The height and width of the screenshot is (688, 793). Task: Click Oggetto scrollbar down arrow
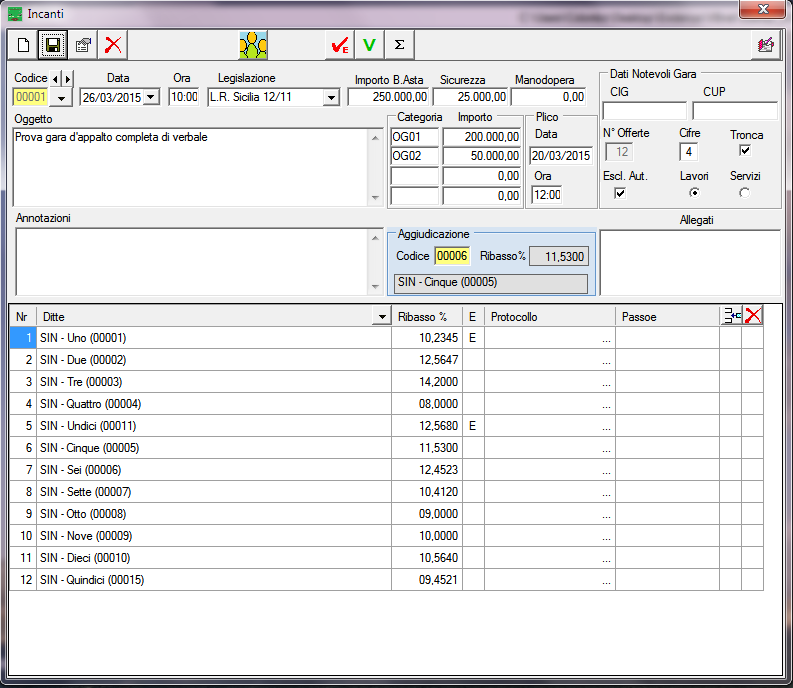[375, 197]
